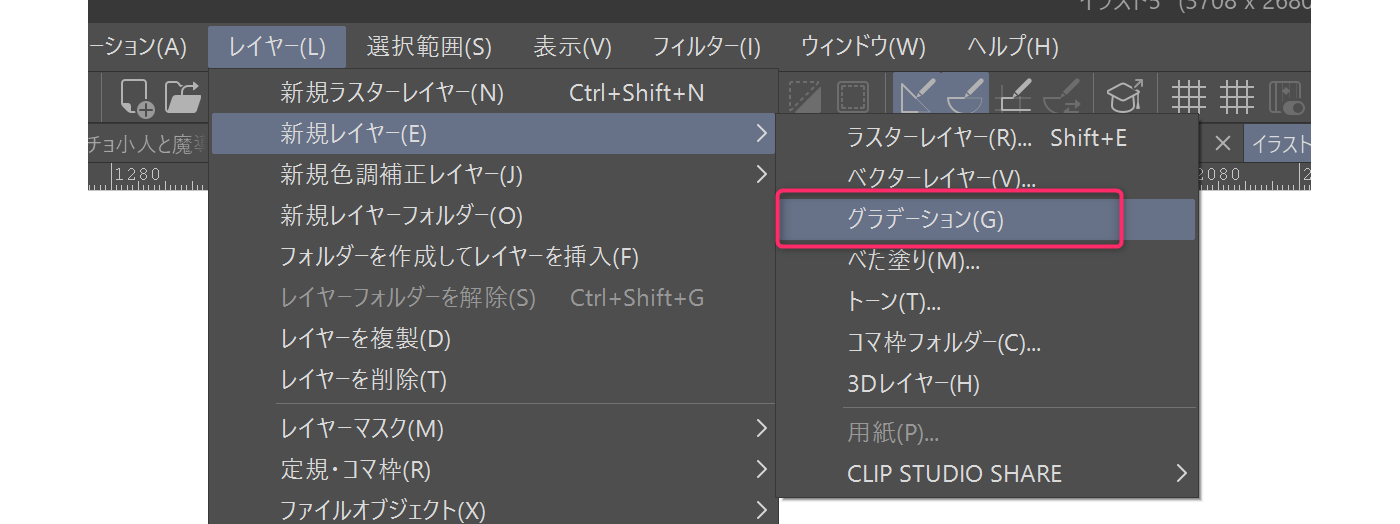This screenshot has height=524, width=1400.
Task: Create a 新規レイヤーフォルダー(O)
Action: [x=401, y=216]
